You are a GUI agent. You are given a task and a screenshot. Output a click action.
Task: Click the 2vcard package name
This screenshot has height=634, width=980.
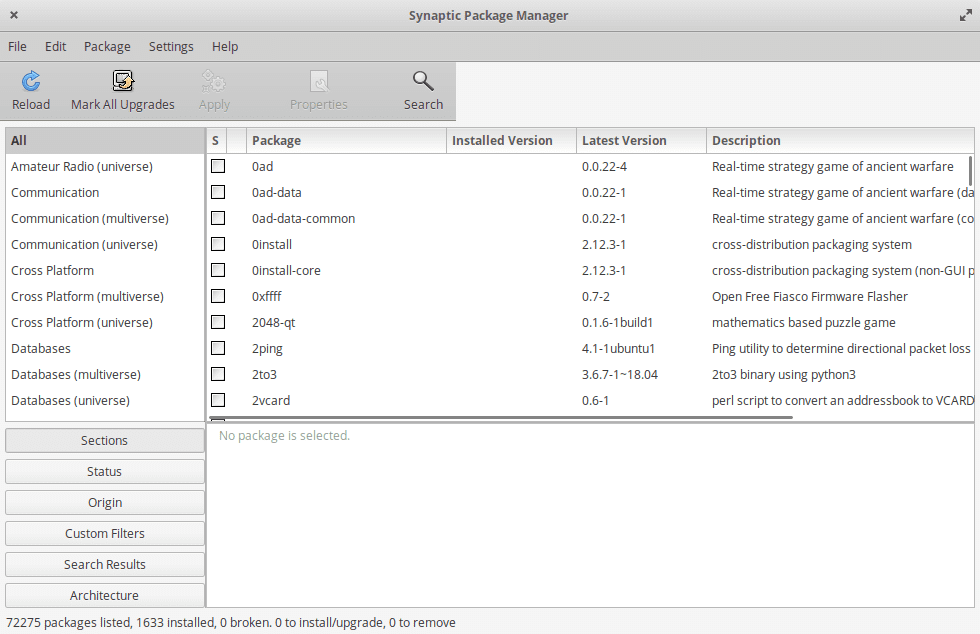pos(271,400)
